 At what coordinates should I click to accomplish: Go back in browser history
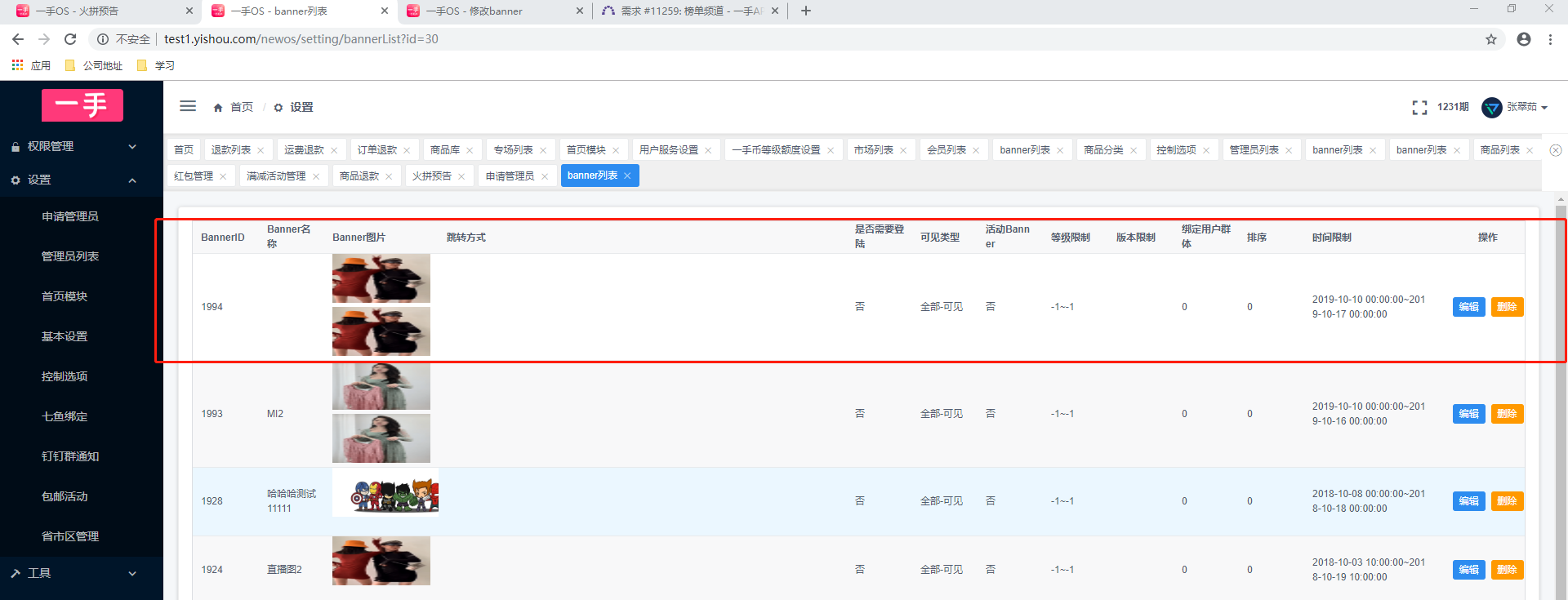tap(18, 39)
